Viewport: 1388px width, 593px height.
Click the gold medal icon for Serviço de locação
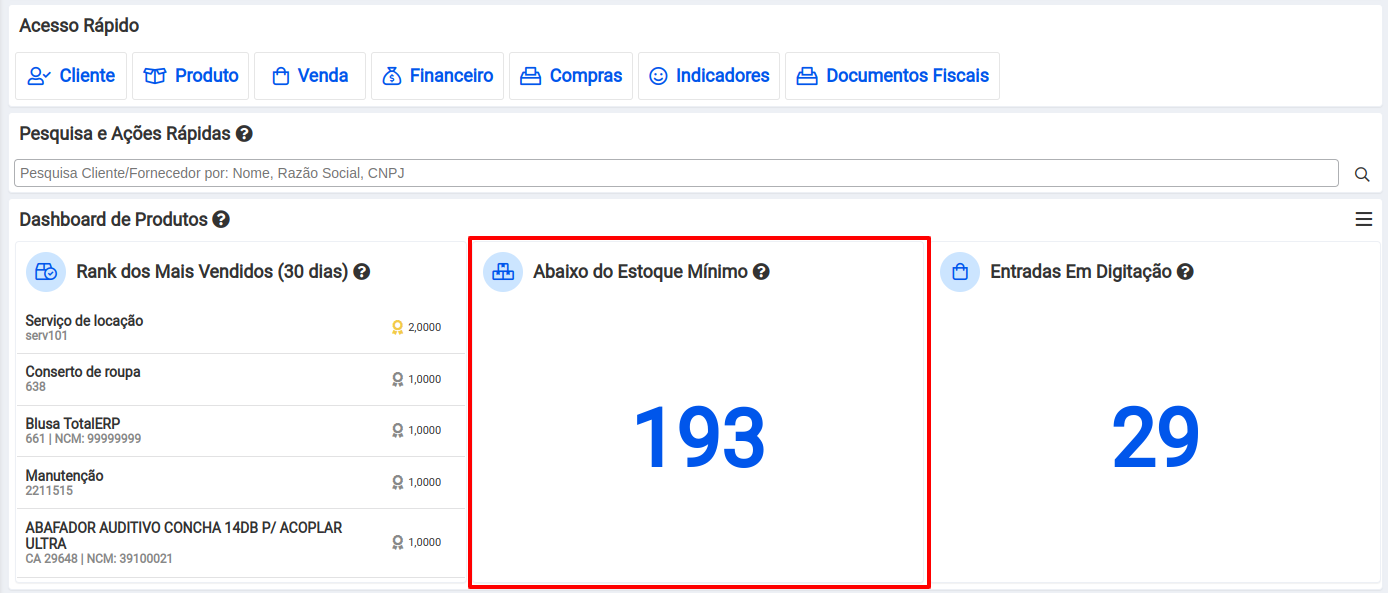tap(397, 327)
